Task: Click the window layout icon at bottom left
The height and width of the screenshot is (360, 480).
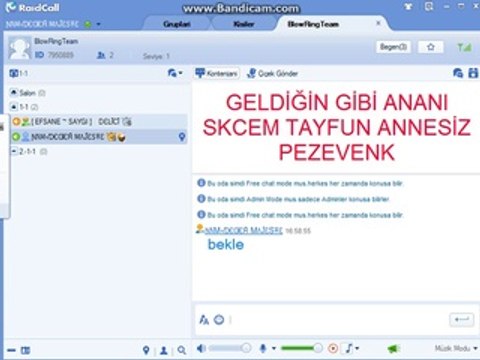Action: tap(25, 350)
